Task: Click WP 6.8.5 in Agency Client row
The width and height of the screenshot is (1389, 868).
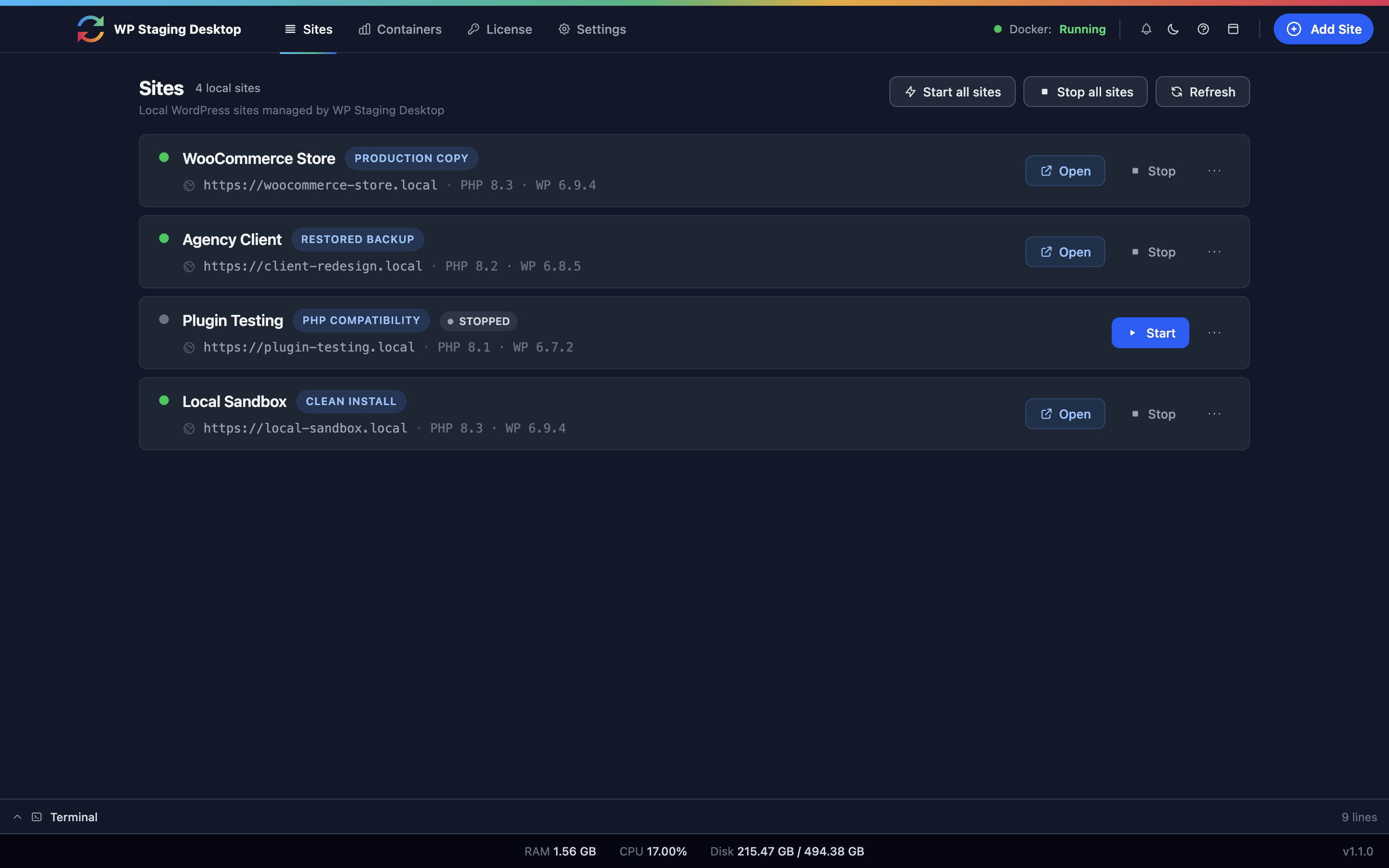Action: coord(550,266)
